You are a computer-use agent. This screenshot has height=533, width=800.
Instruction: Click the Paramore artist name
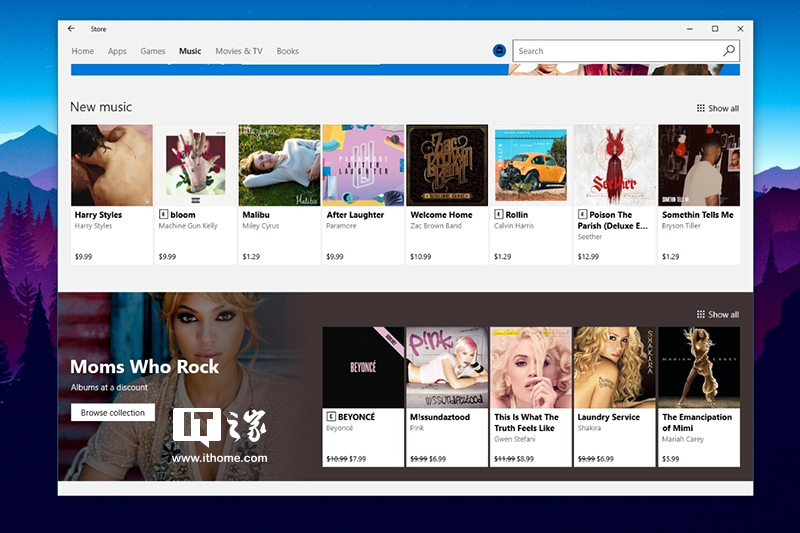coord(341,226)
